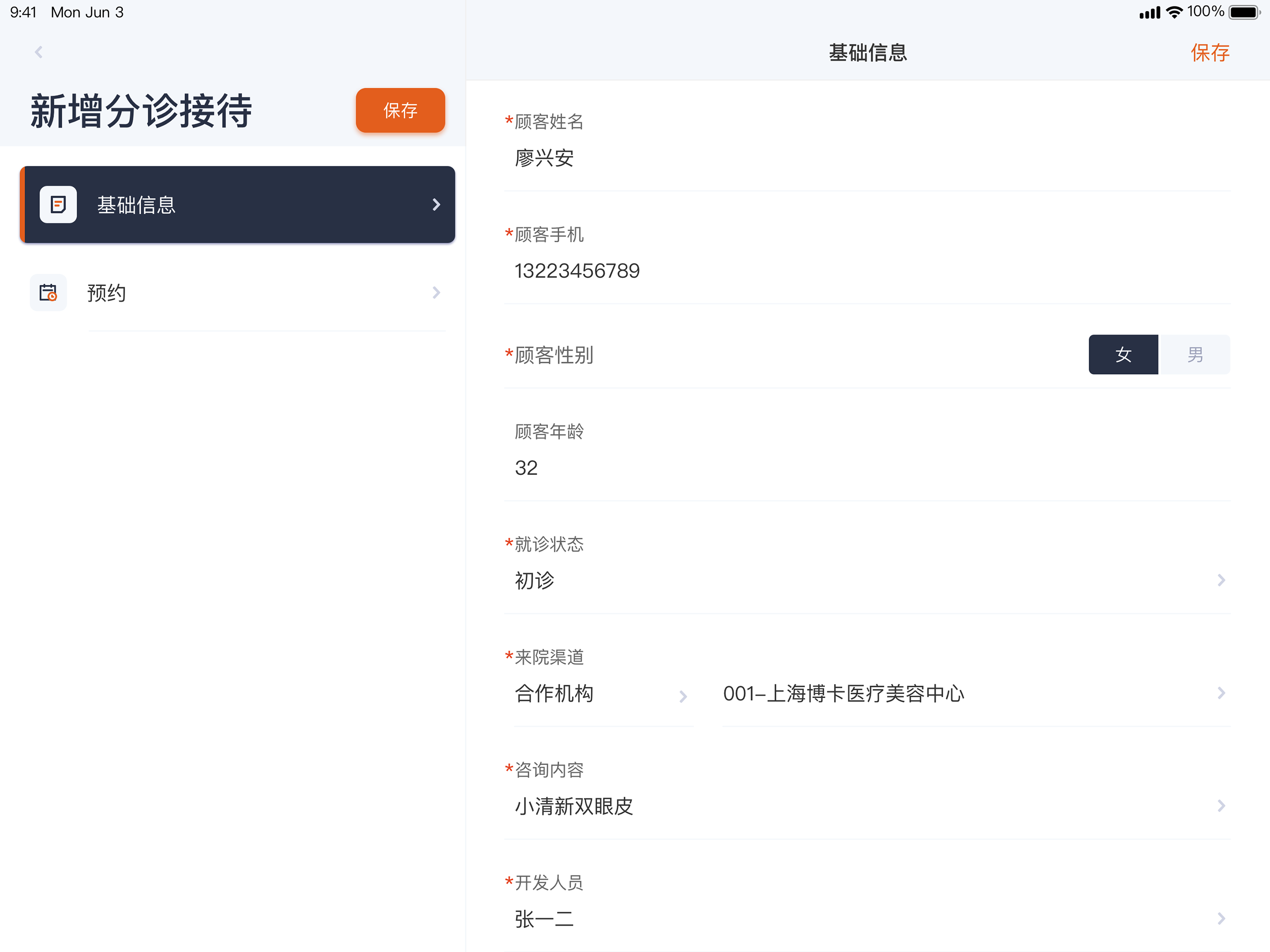Select 男 gender option
This screenshot has height=952, width=1270.
1194,354
